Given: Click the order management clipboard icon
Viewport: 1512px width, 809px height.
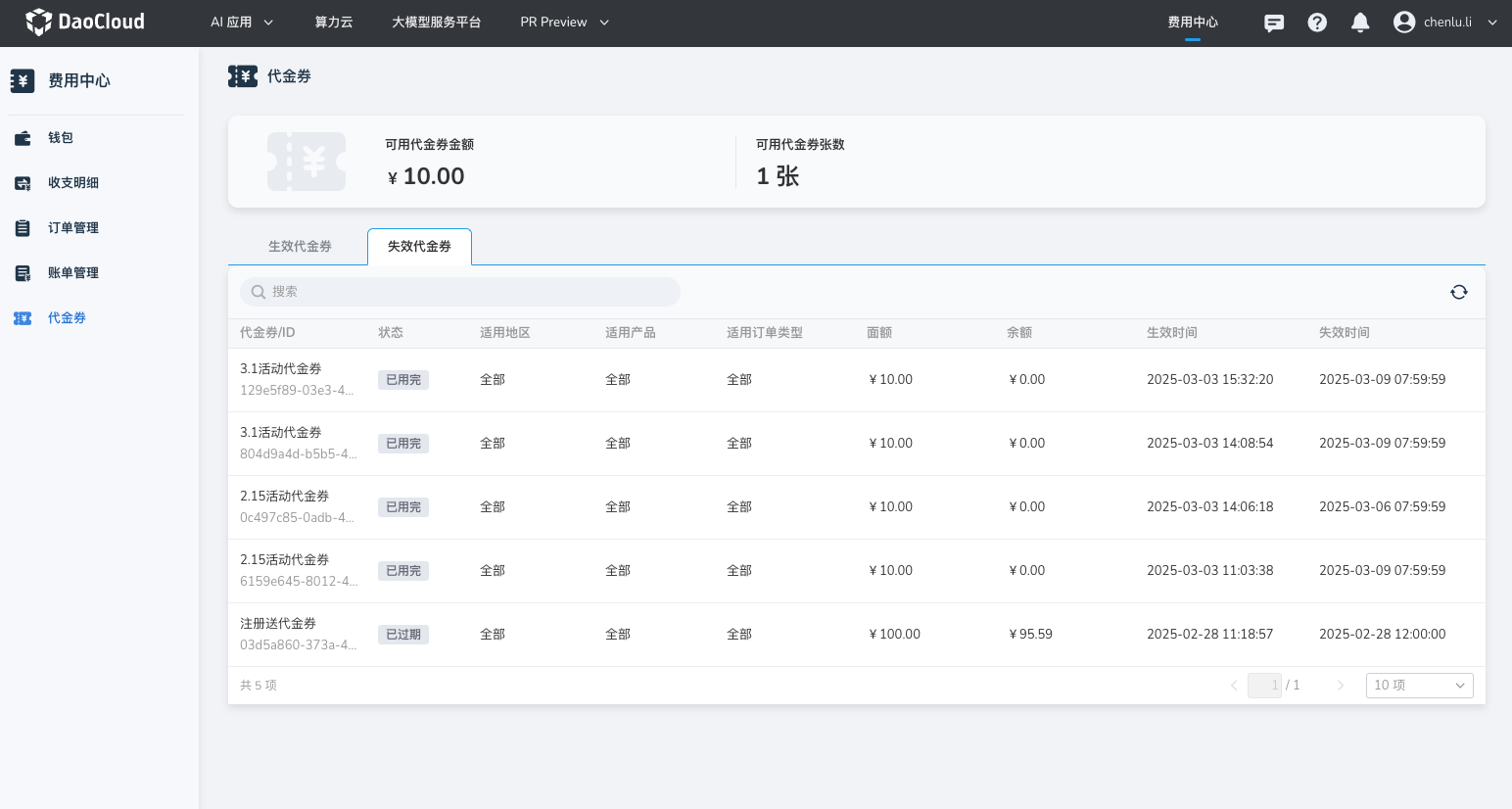Looking at the screenshot, I should (23, 228).
